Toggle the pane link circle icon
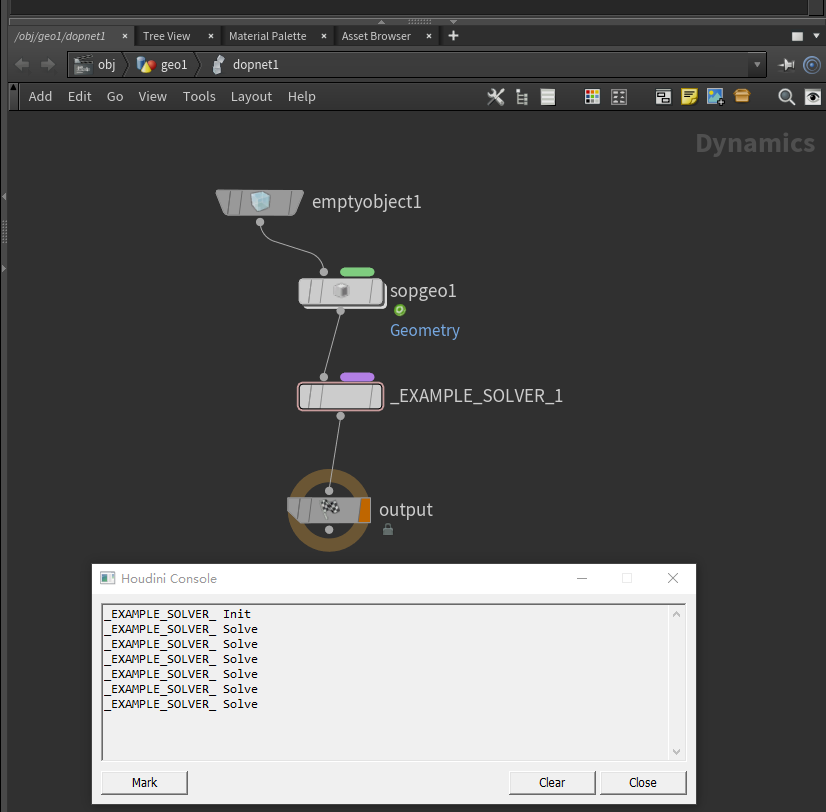This screenshot has width=826, height=812. pos(812,65)
